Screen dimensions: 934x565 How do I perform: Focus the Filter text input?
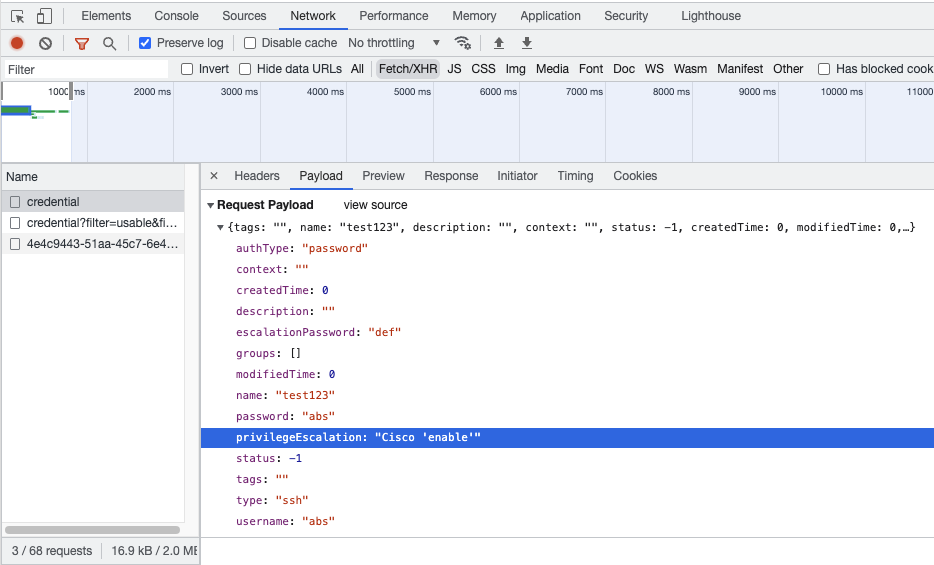(x=86, y=70)
